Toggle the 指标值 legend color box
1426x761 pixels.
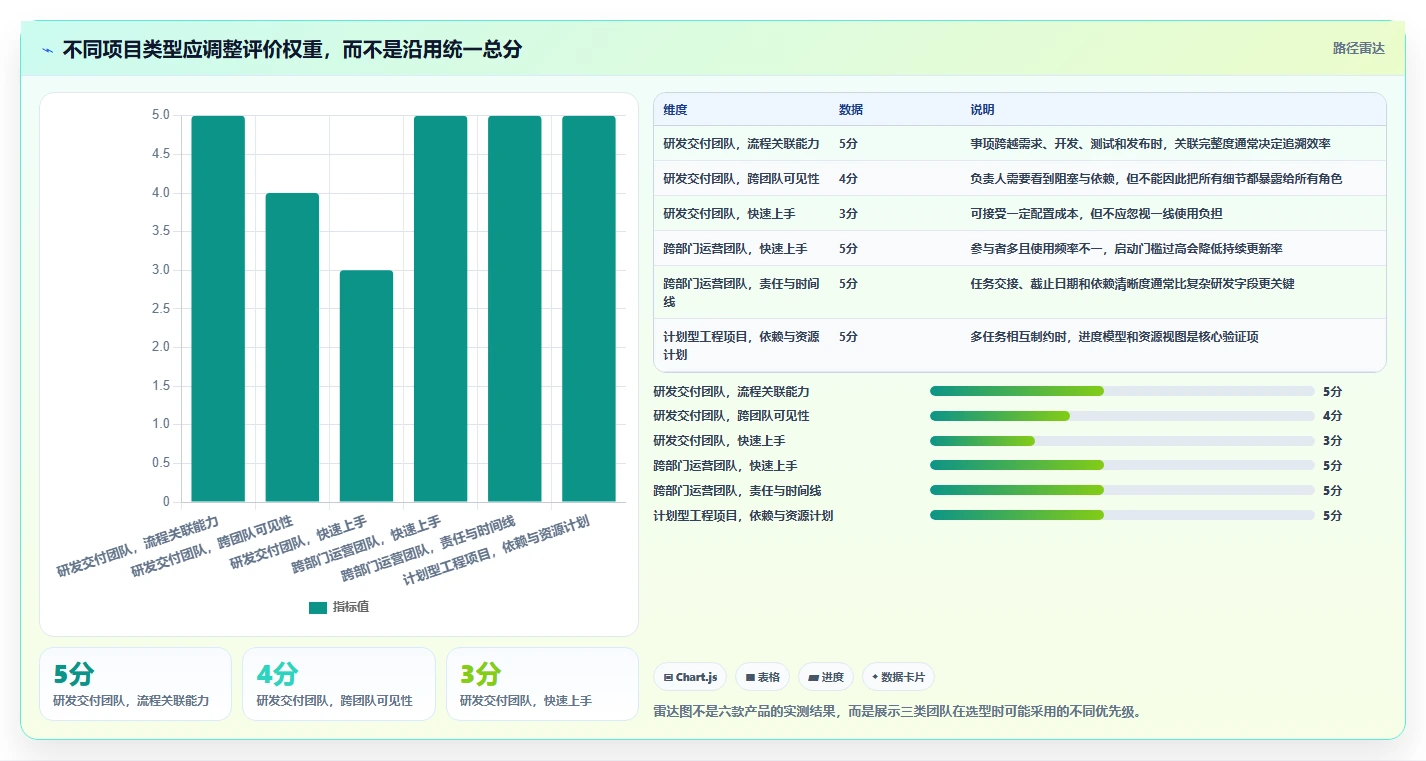tap(318, 607)
